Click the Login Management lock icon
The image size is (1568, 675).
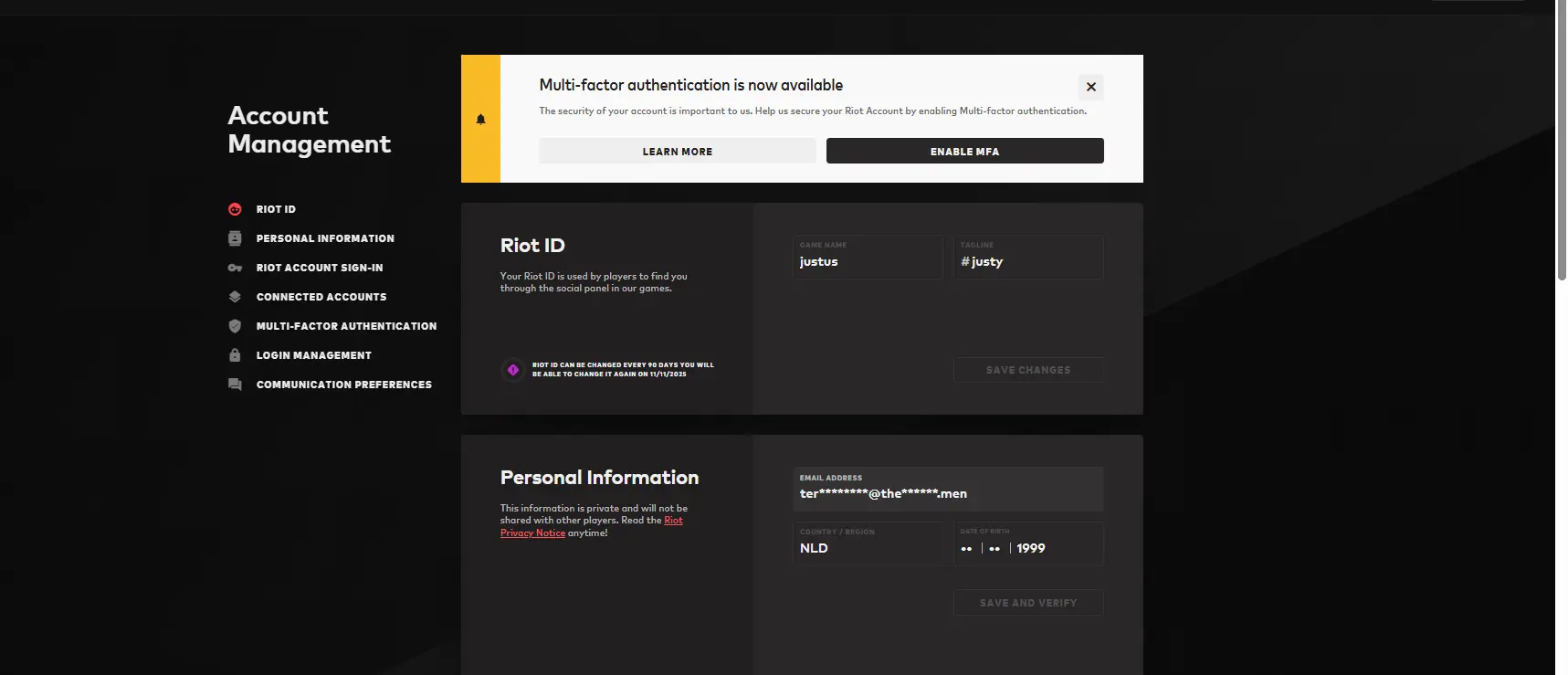pos(235,355)
